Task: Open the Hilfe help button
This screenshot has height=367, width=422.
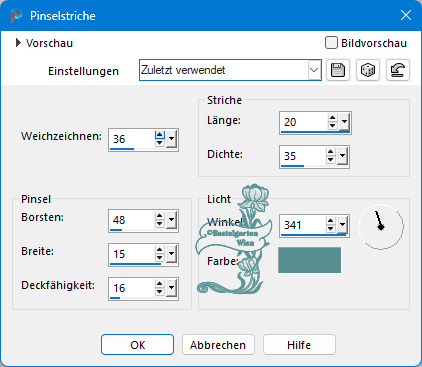Action: pos(299,345)
